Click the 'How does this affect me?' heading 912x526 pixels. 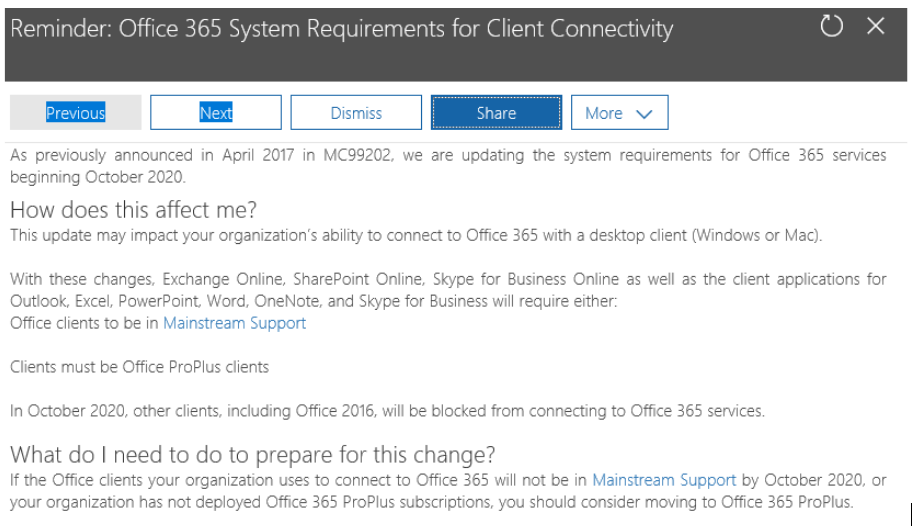[134, 210]
